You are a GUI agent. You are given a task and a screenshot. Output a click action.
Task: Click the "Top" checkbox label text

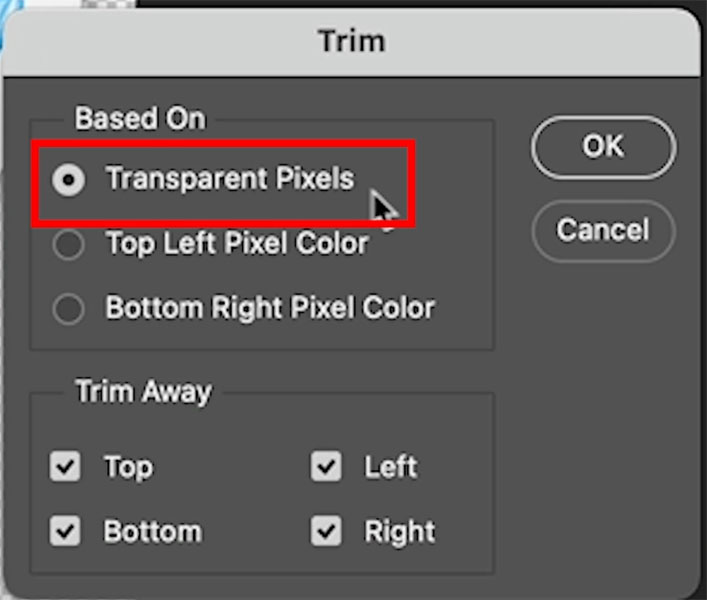[x=129, y=467]
